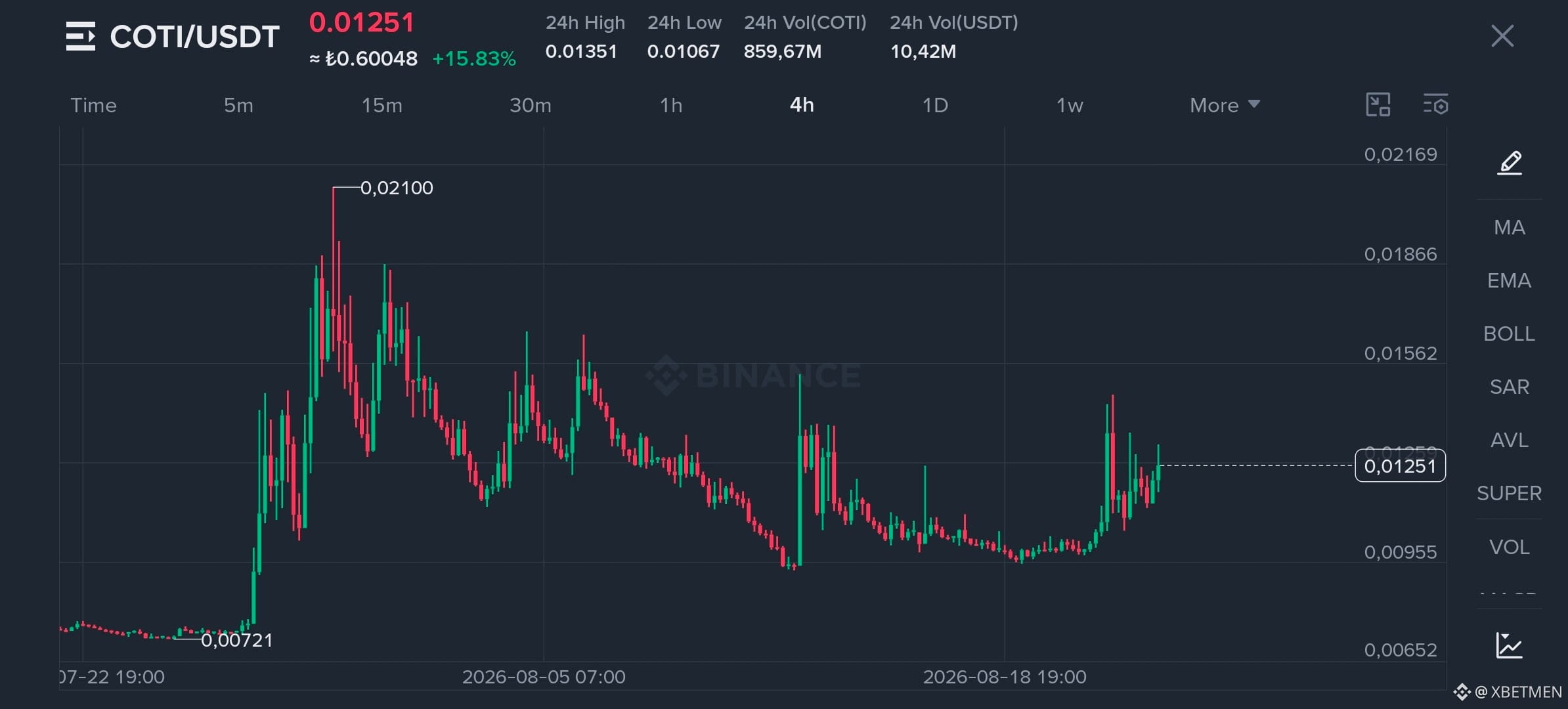Open the drawing tools pencil icon

click(x=1510, y=162)
